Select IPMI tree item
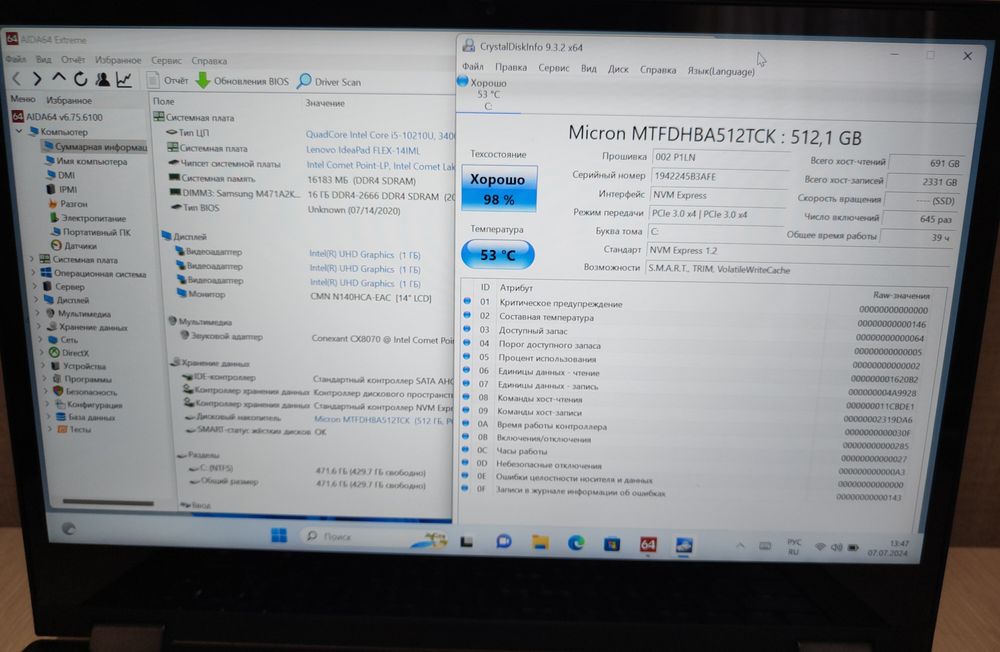 62,189
